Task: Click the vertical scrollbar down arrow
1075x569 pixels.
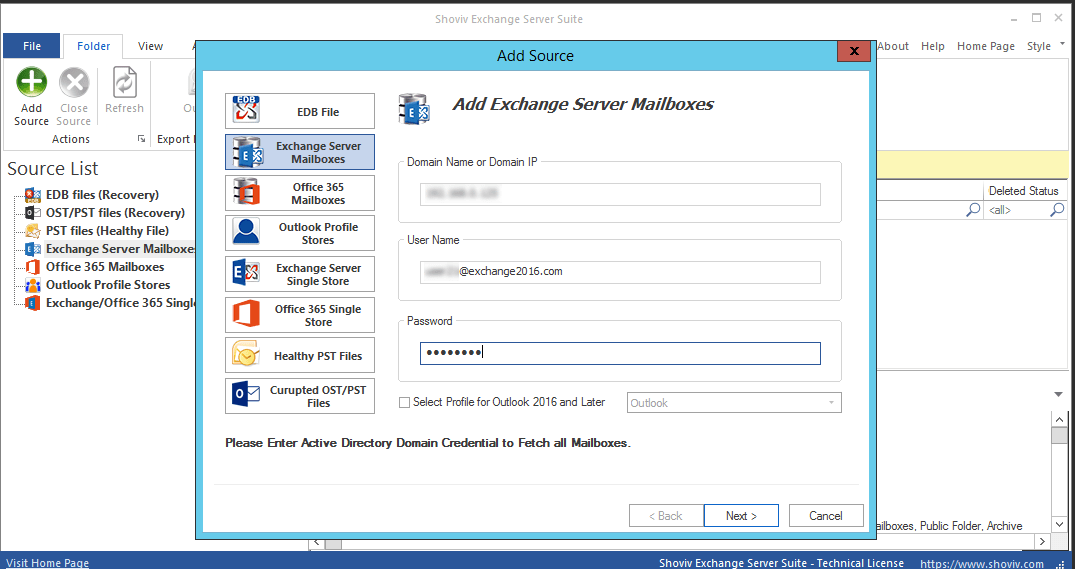Action: point(1059,524)
